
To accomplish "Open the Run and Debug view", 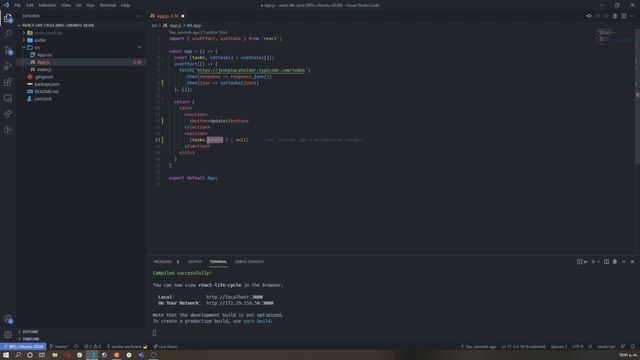I will click(x=8, y=66).
